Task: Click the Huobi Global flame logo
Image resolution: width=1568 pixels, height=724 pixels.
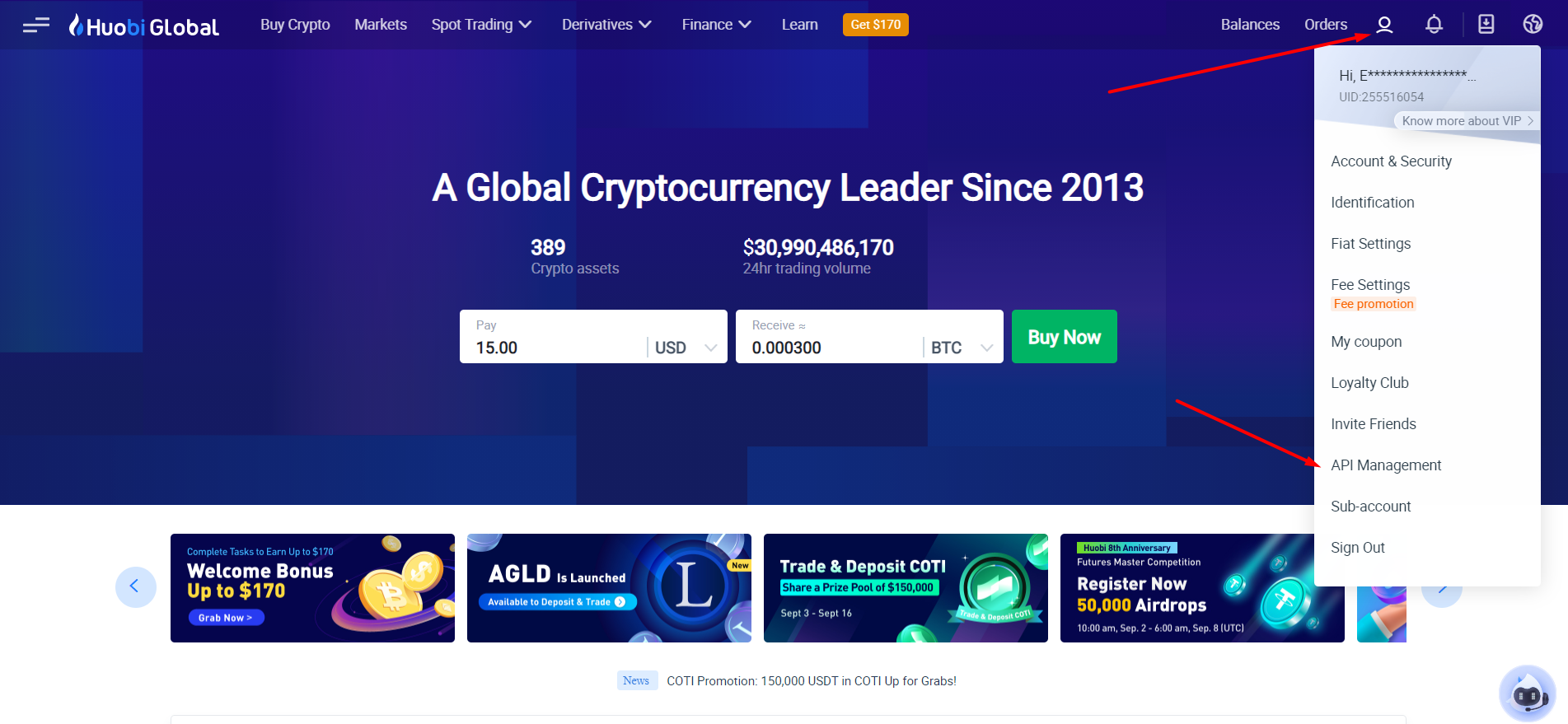Action: [x=143, y=26]
